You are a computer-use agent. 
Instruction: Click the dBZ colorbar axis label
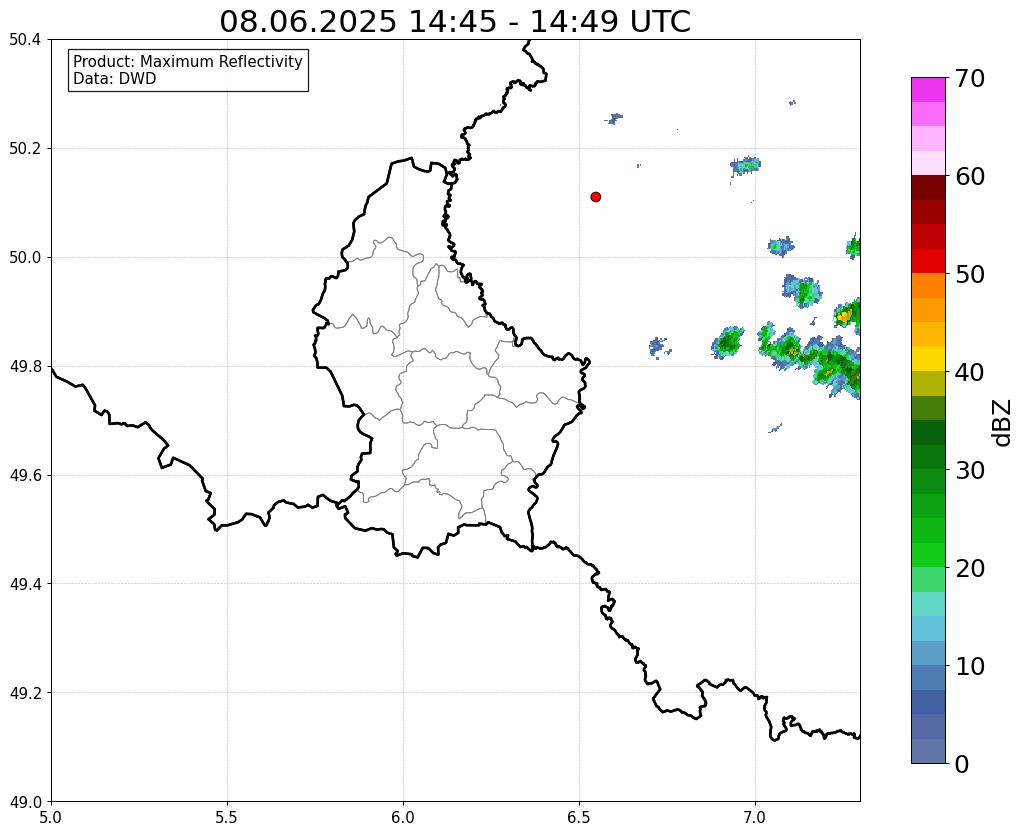(1003, 423)
